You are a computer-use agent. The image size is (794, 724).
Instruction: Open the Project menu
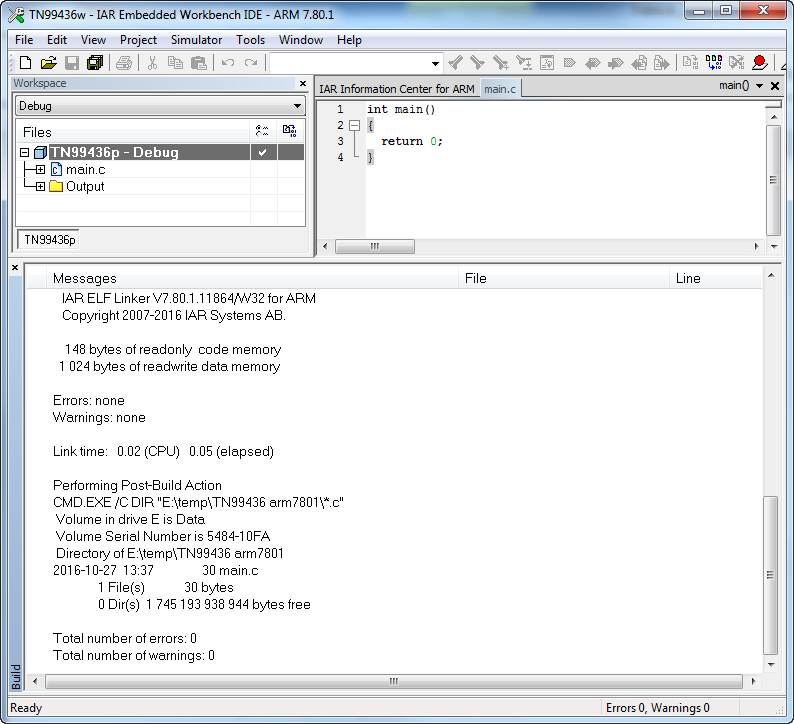coord(138,40)
